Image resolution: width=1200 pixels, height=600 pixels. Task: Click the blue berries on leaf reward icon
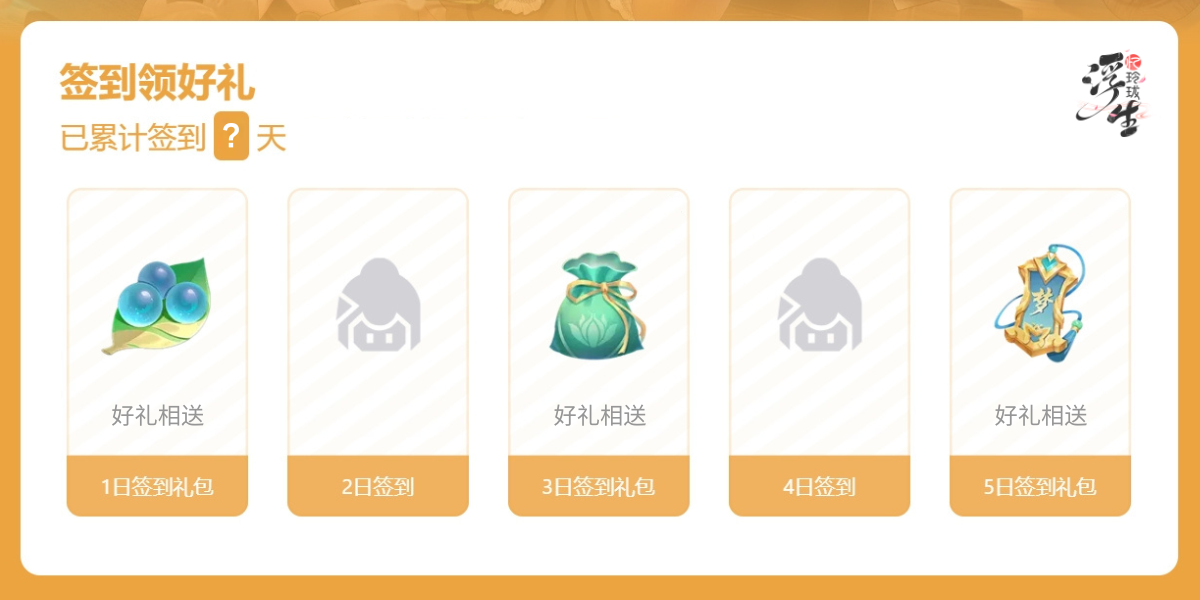(x=157, y=305)
